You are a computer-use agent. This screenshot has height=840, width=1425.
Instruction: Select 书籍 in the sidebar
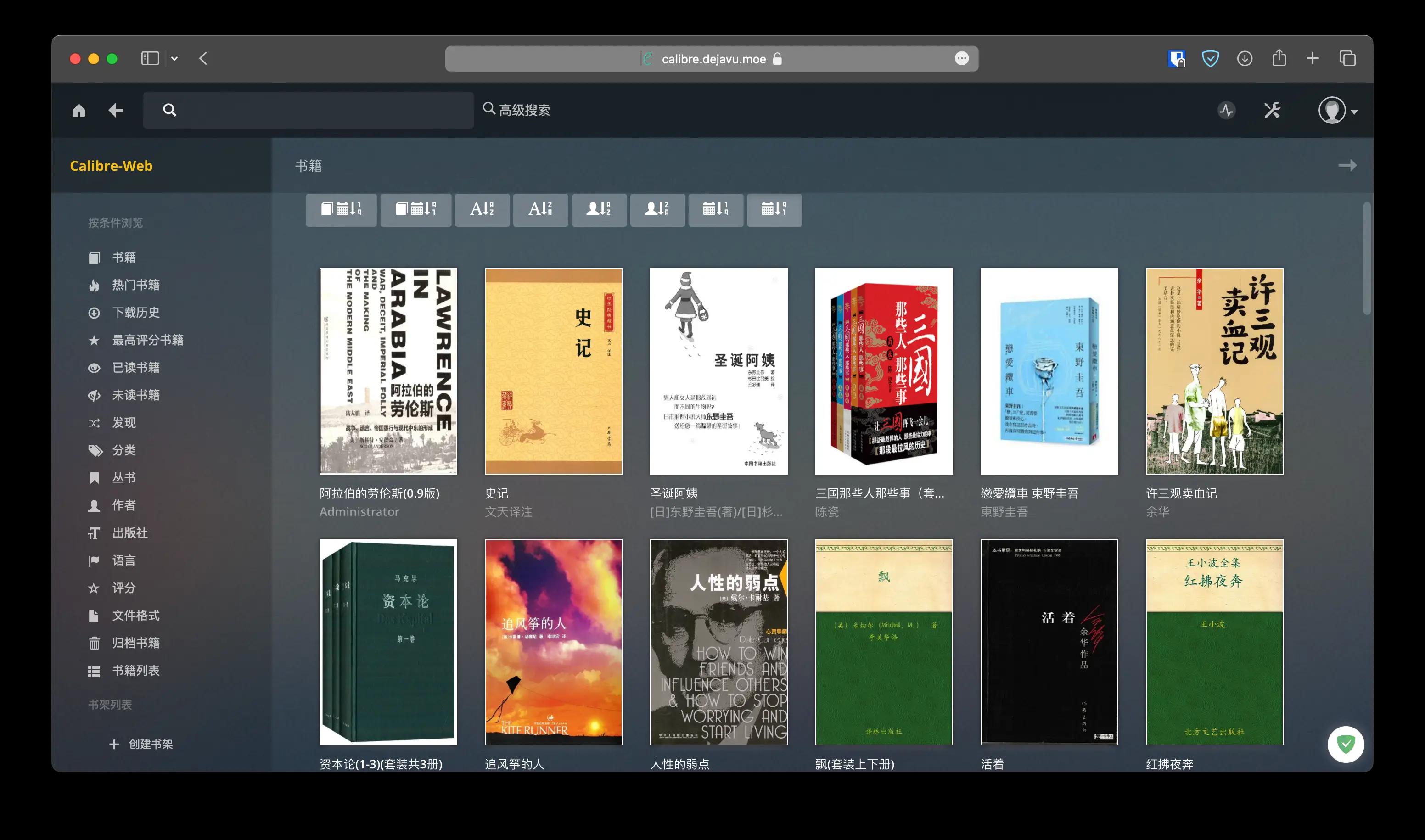coord(112,258)
